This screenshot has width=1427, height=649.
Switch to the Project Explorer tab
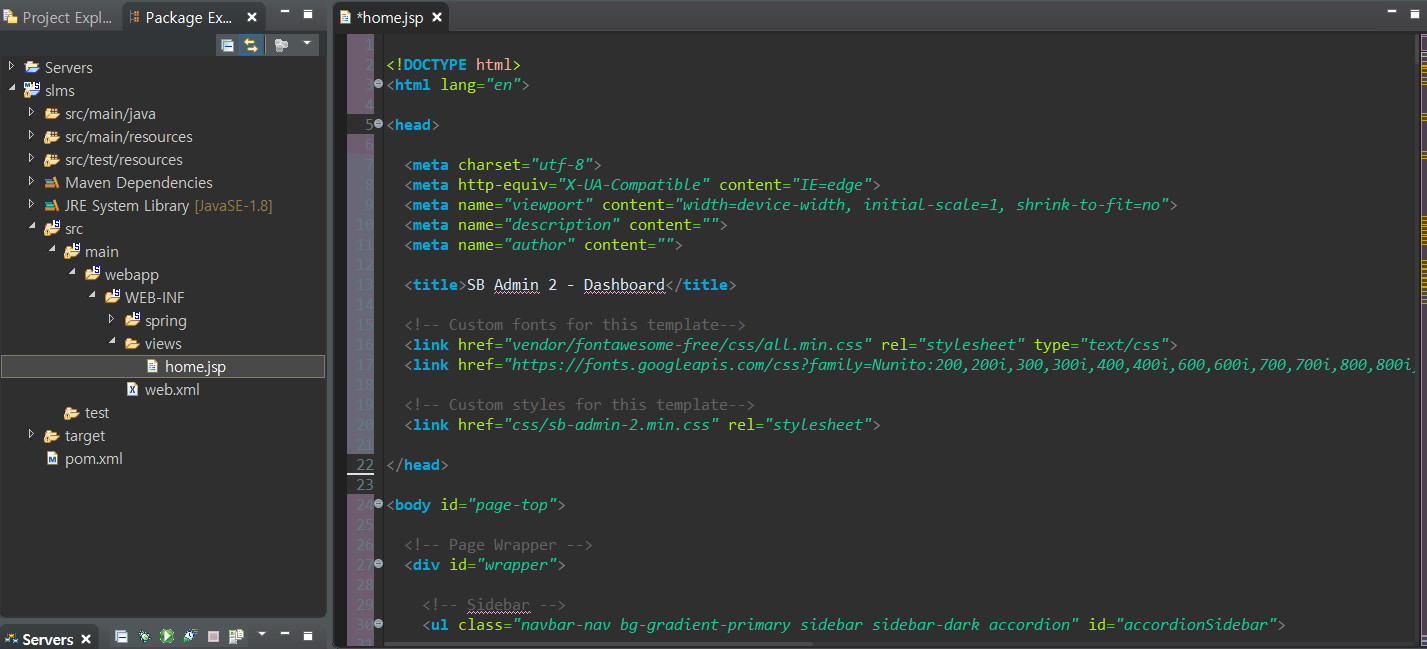point(60,18)
